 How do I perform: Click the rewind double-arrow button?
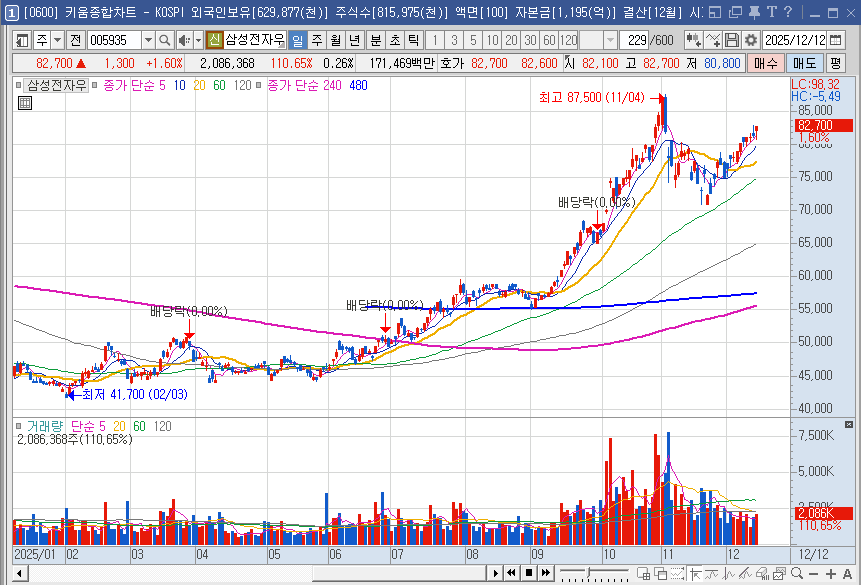[x=511, y=573]
